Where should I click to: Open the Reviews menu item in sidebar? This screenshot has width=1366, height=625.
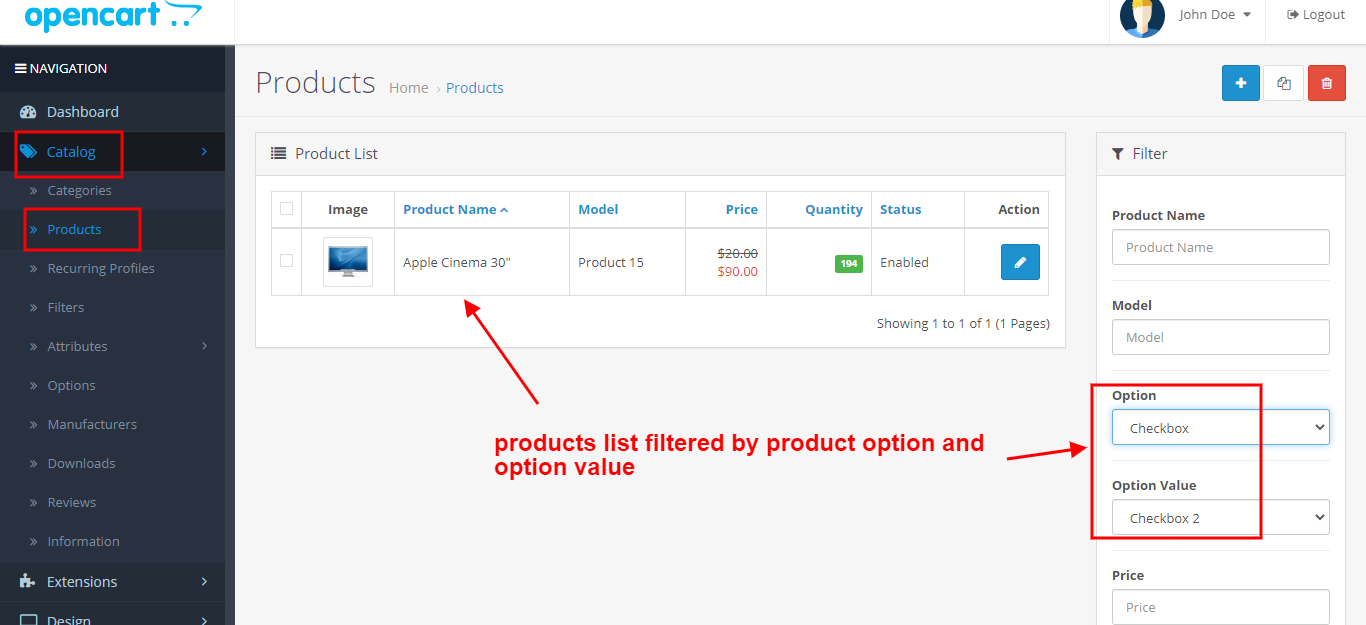[x=72, y=502]
